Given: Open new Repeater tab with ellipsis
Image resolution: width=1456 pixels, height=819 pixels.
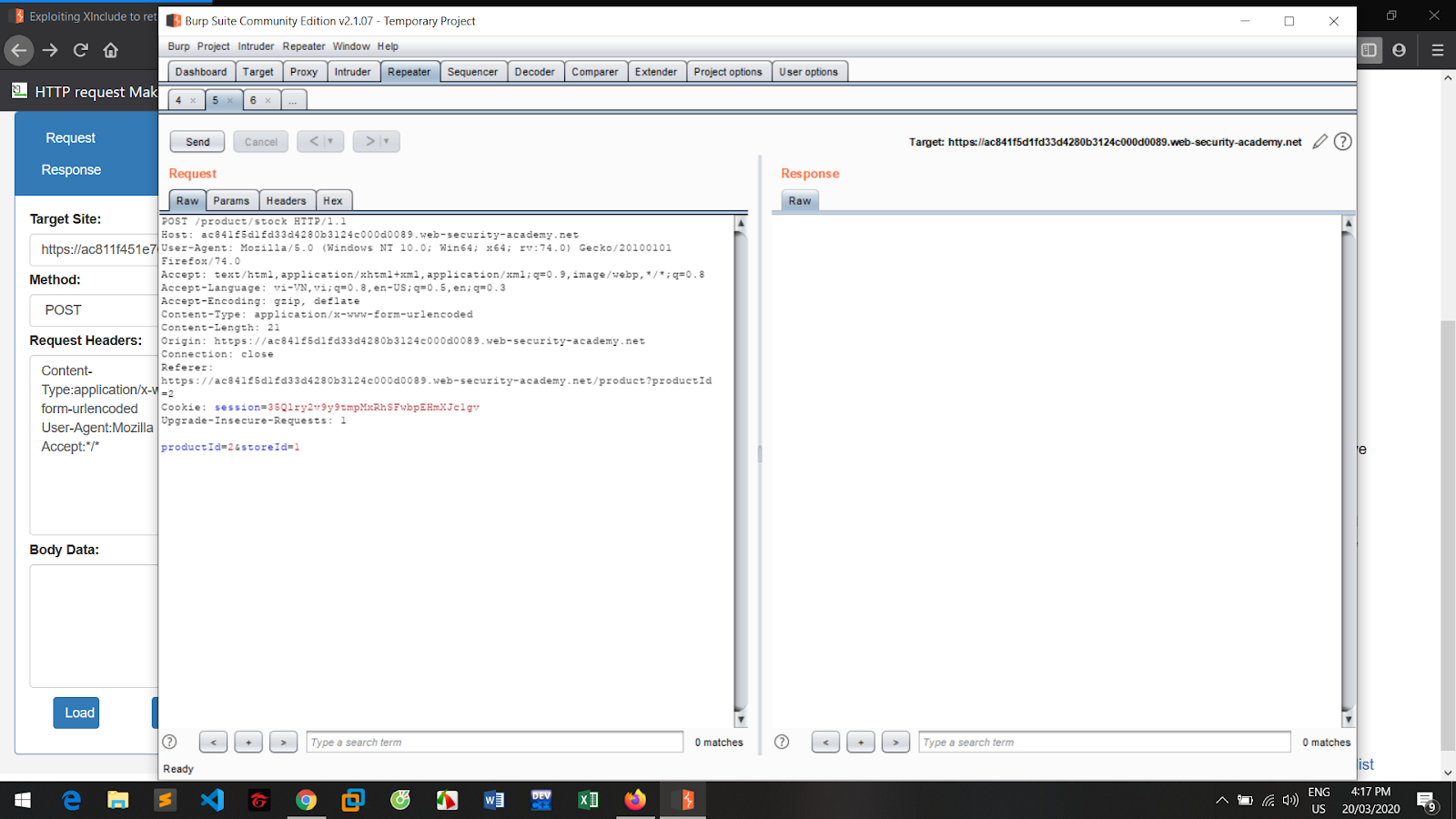Looking at the screenshot, I should coord(293,101).
